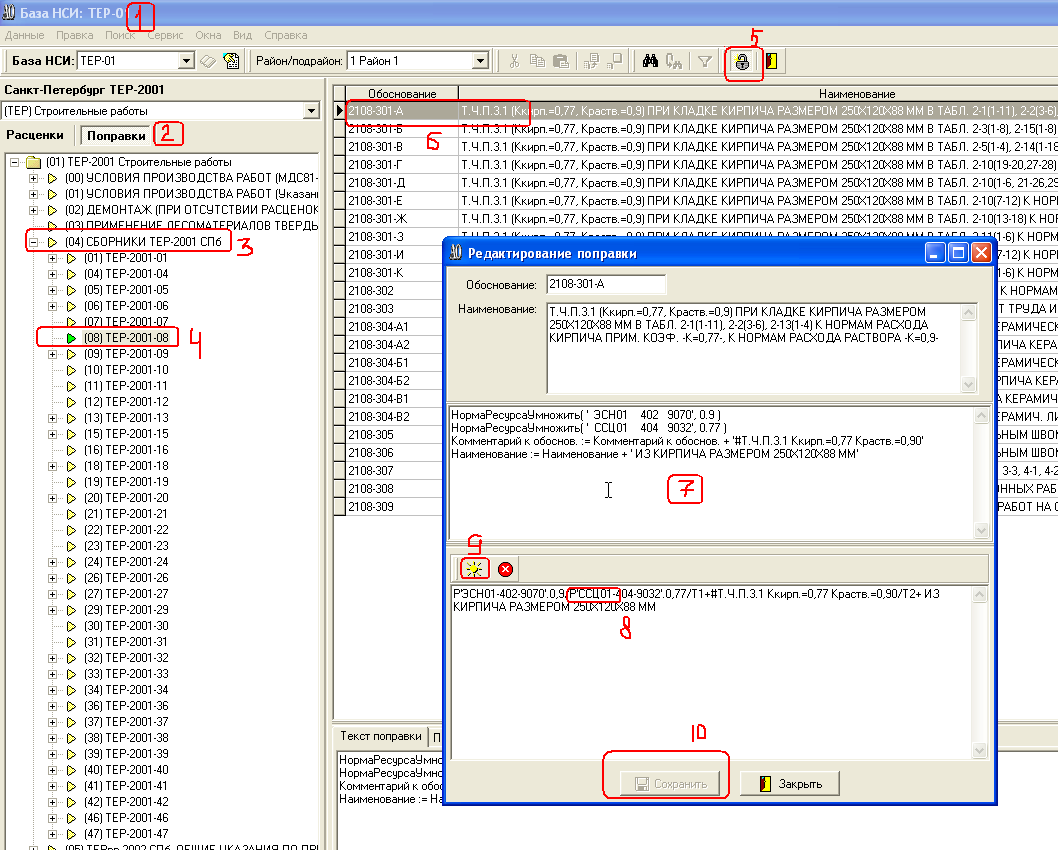
Task: Click the yellow folder icon of ТЕР-2001 root
Action: [x=34, y=162]
